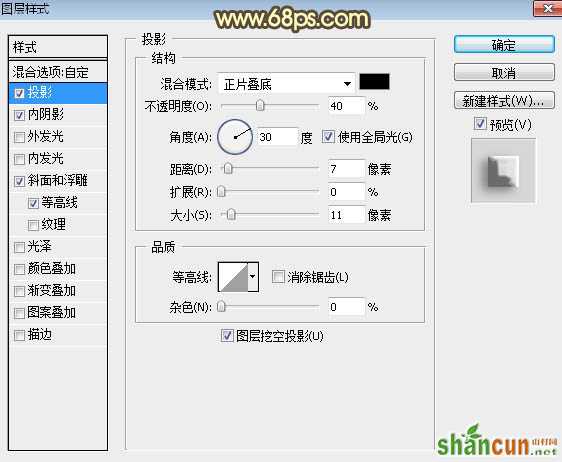Enable 消除锯齿 anti-alias checkbox
Screen dimensions: 562x462
278,277
